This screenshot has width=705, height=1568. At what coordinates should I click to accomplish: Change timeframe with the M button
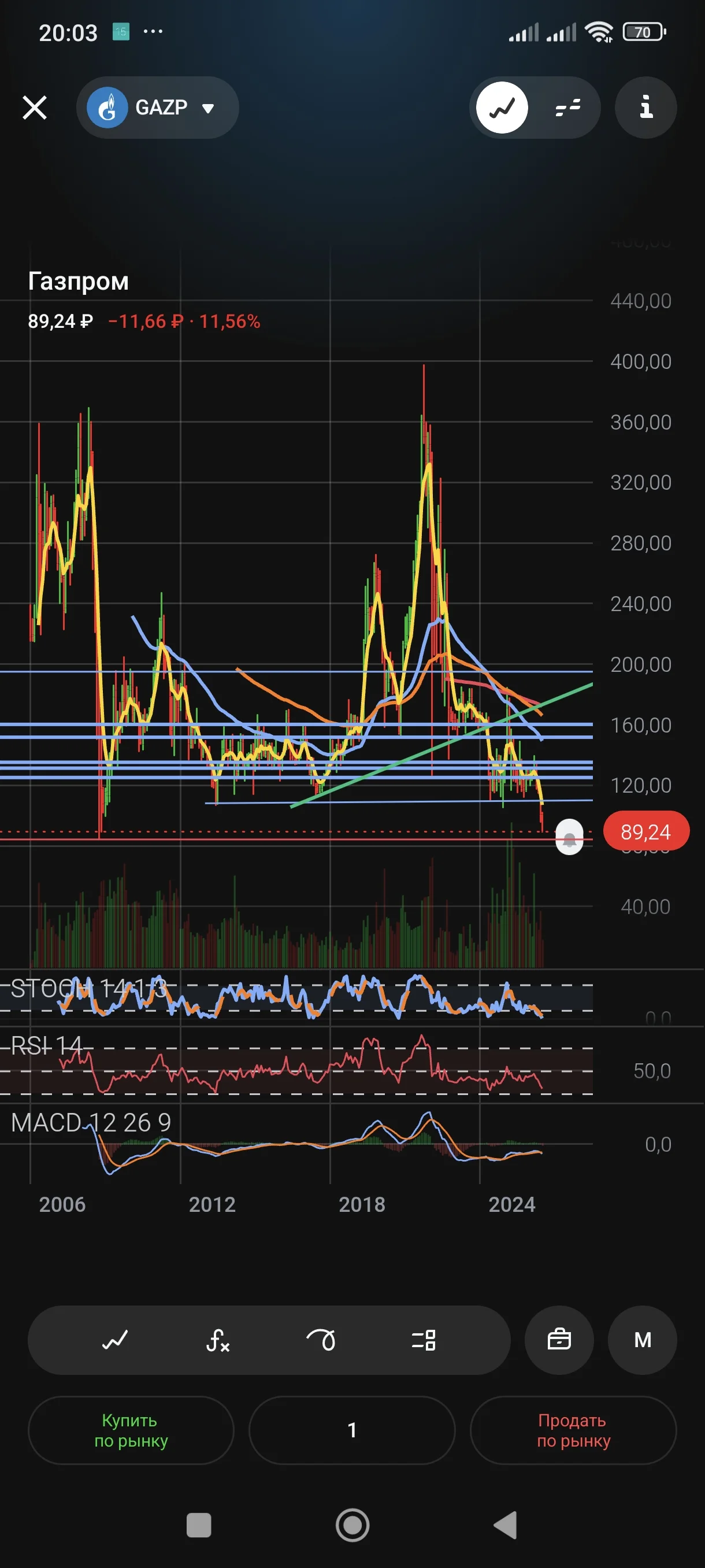click(643, 1340)
